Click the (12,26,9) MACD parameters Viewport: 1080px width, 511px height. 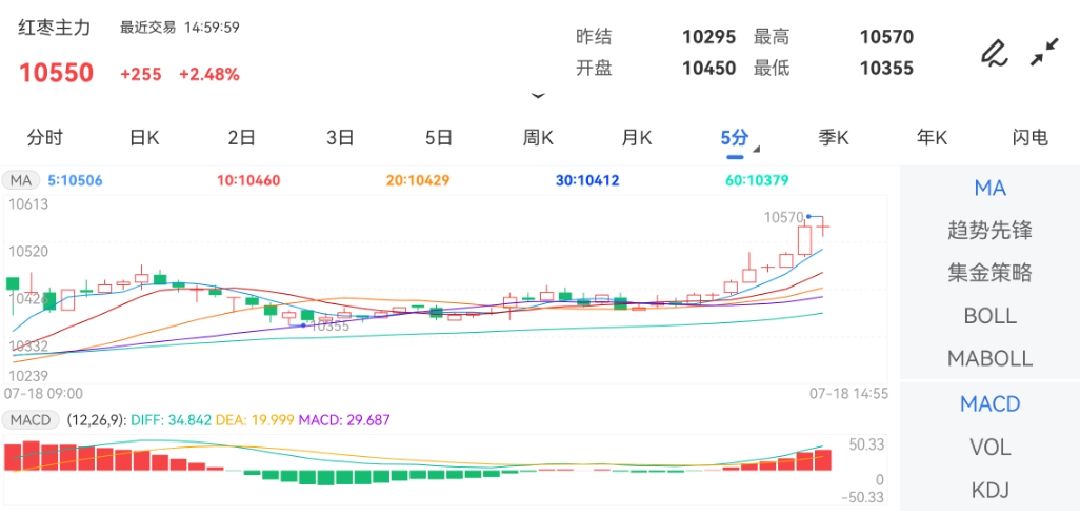point(96,419)
